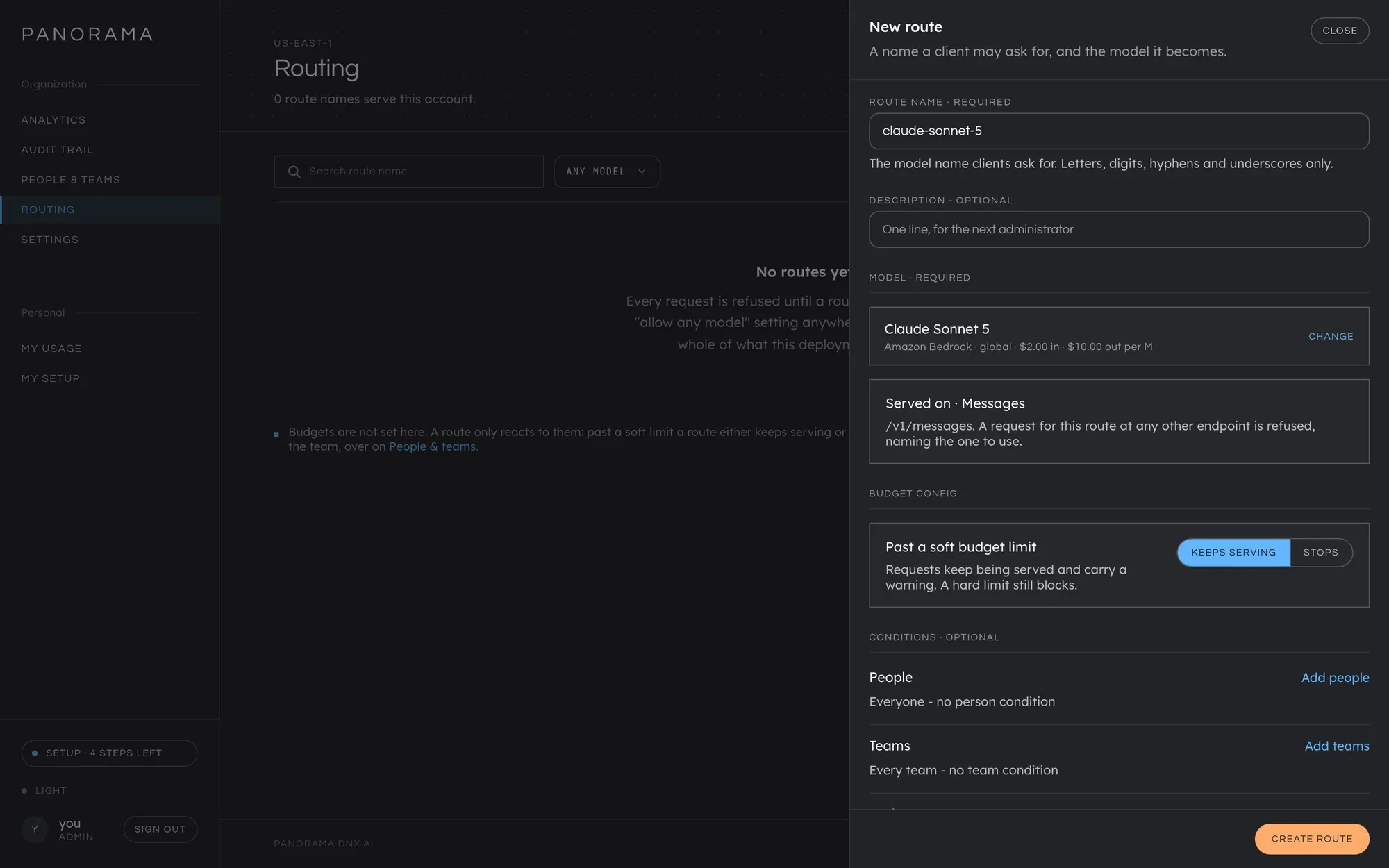The height and width of the screenshot is (868, 1389).
Task: Click the 'No routes yet' heading
Action: pyautogui.click(x=802, y=272)
